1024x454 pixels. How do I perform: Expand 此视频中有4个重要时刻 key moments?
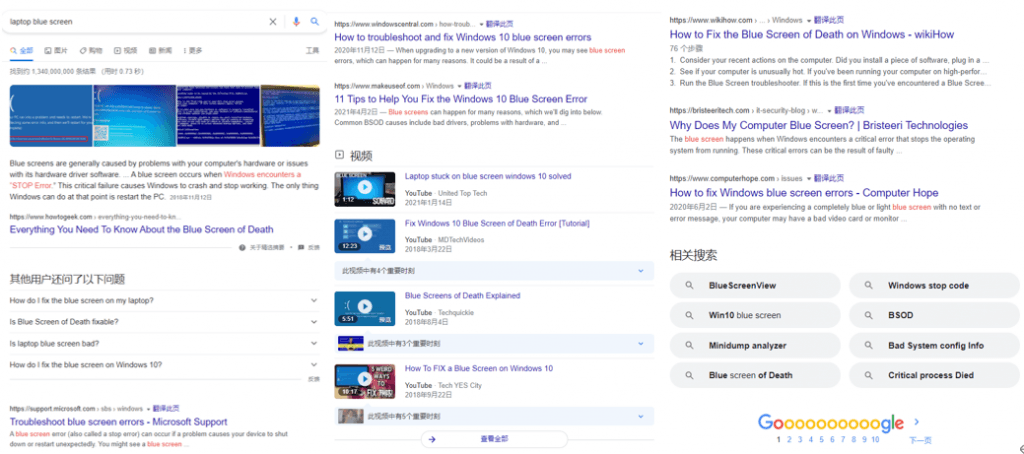tap(494, 270)
